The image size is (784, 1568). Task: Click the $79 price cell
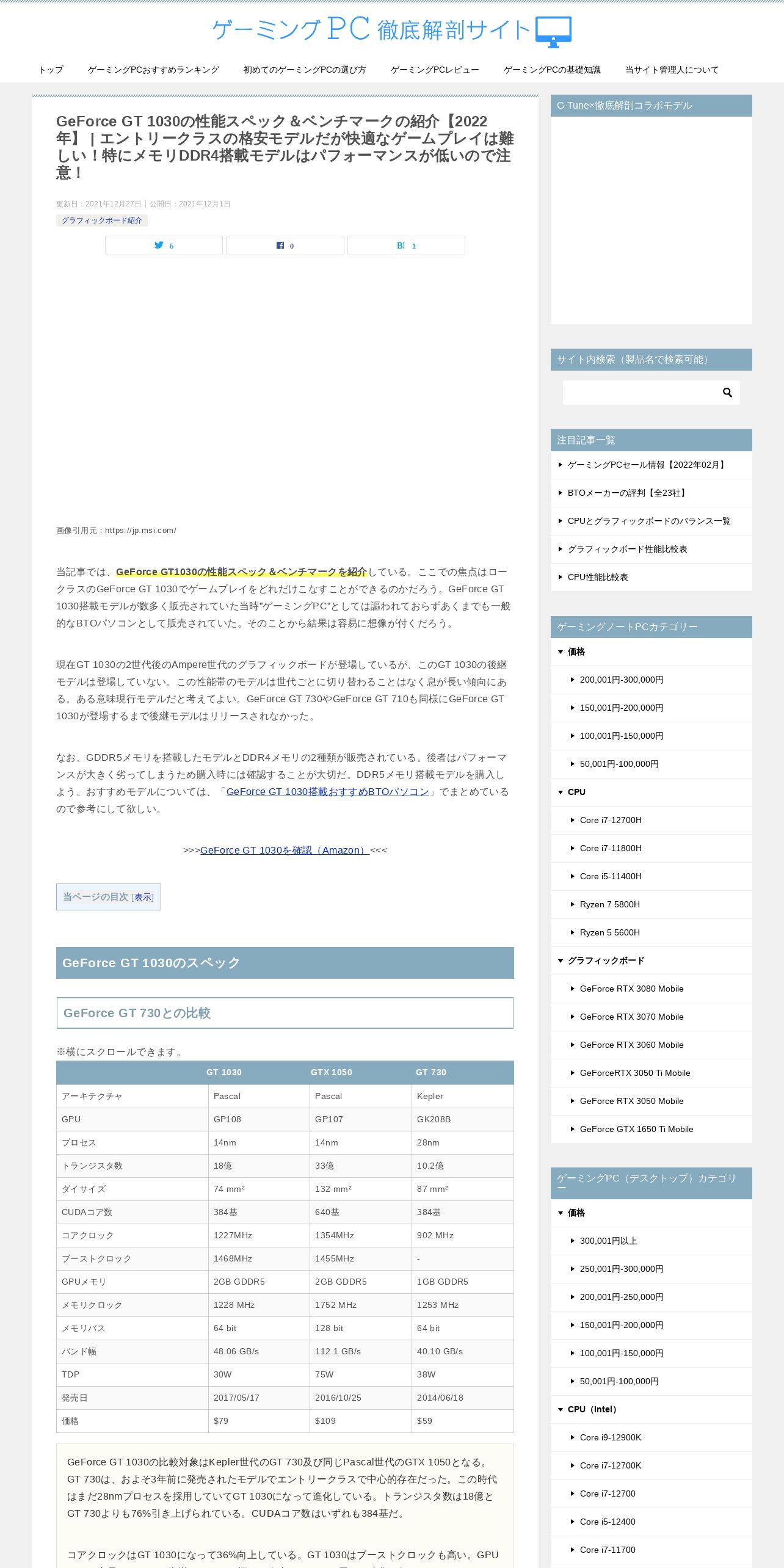pos(259,1421)
